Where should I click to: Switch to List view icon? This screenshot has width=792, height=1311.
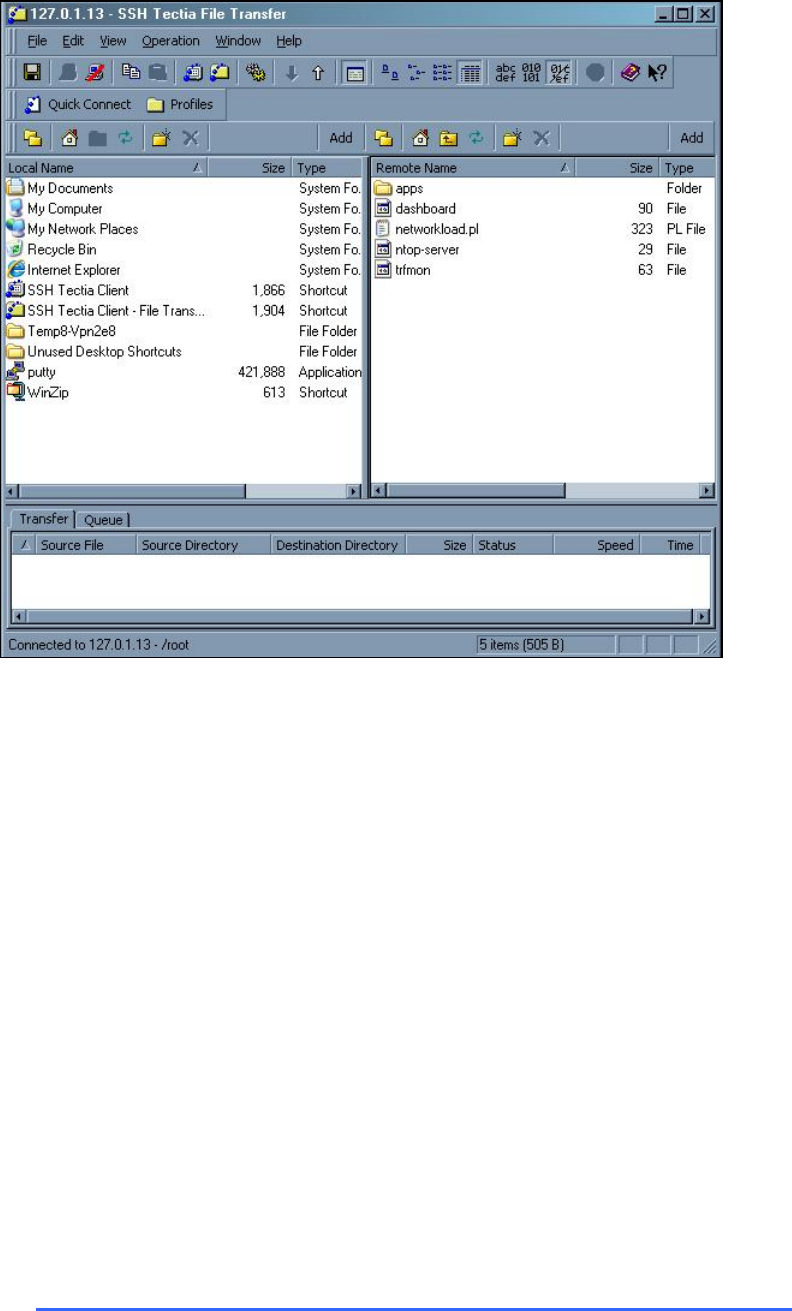[x=444, y=73]
